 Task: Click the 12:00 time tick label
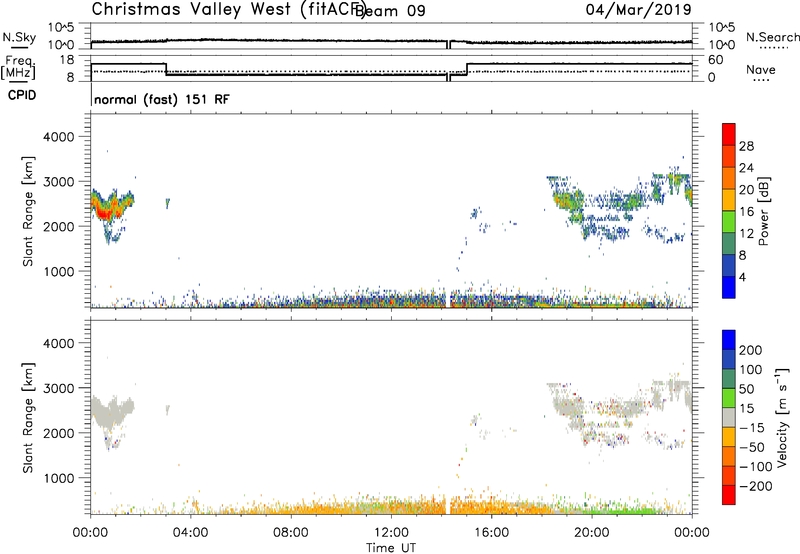[x=391, y=533]
